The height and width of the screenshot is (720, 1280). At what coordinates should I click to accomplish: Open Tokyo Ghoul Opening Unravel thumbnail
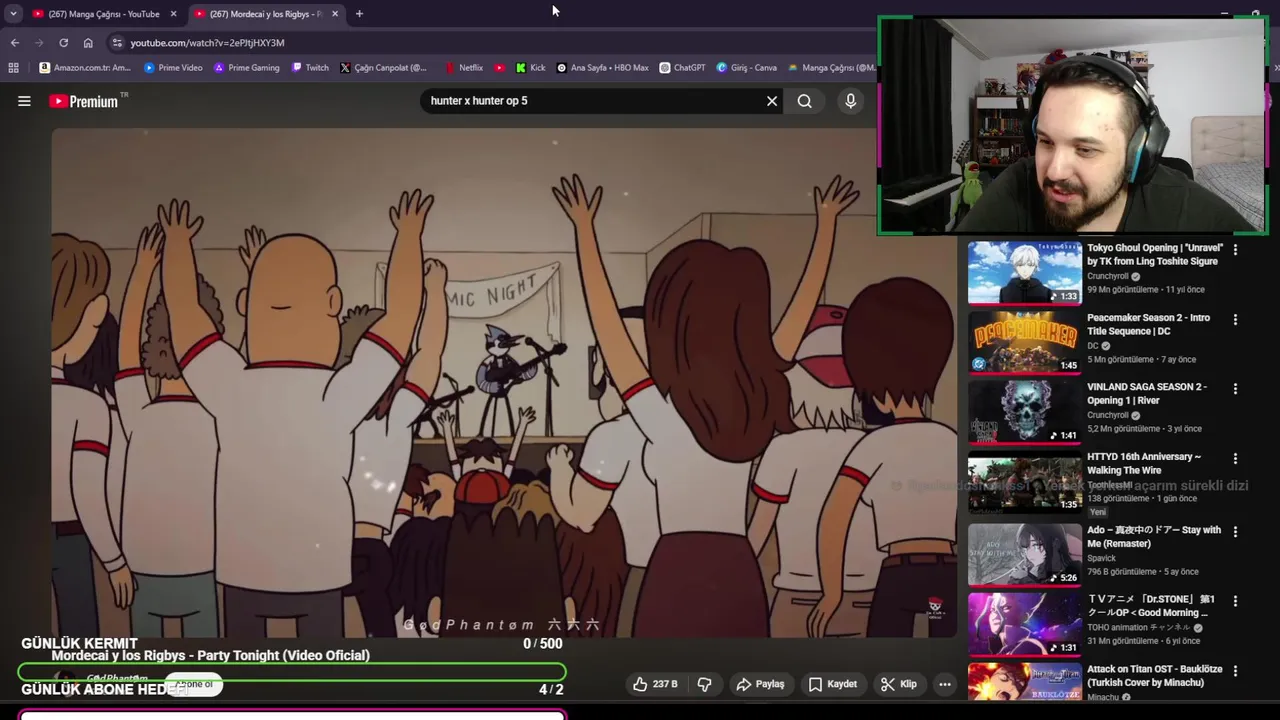[1024, 273]
